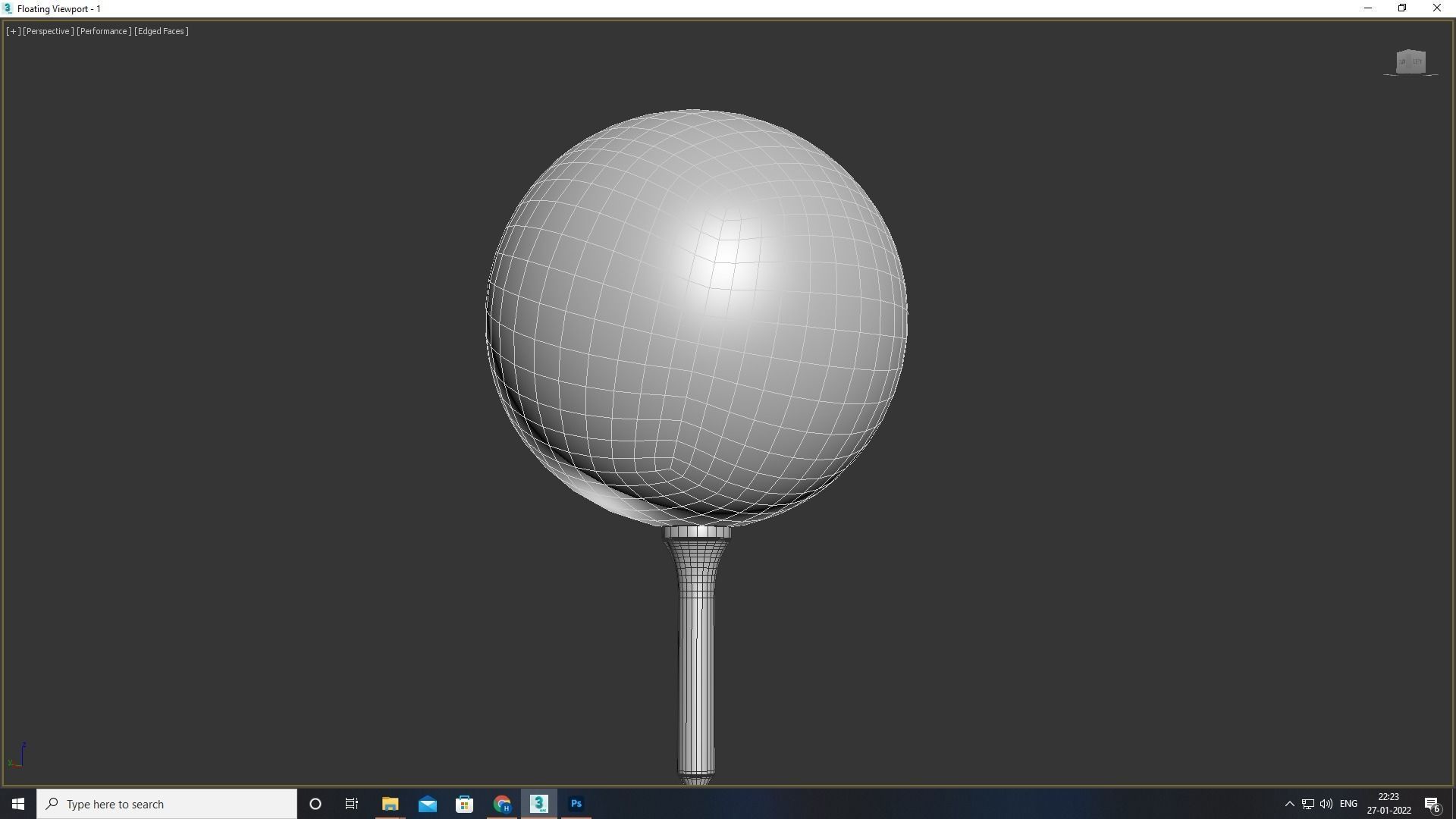Click the Windows Start button
This screenshot has height=819, width=1456.
(x=18, y=804)
